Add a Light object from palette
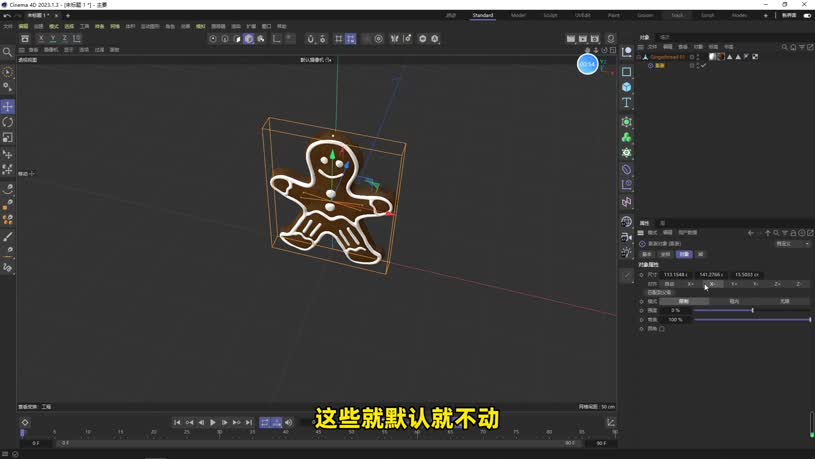The image size is (815, 459). coord(627,253)
